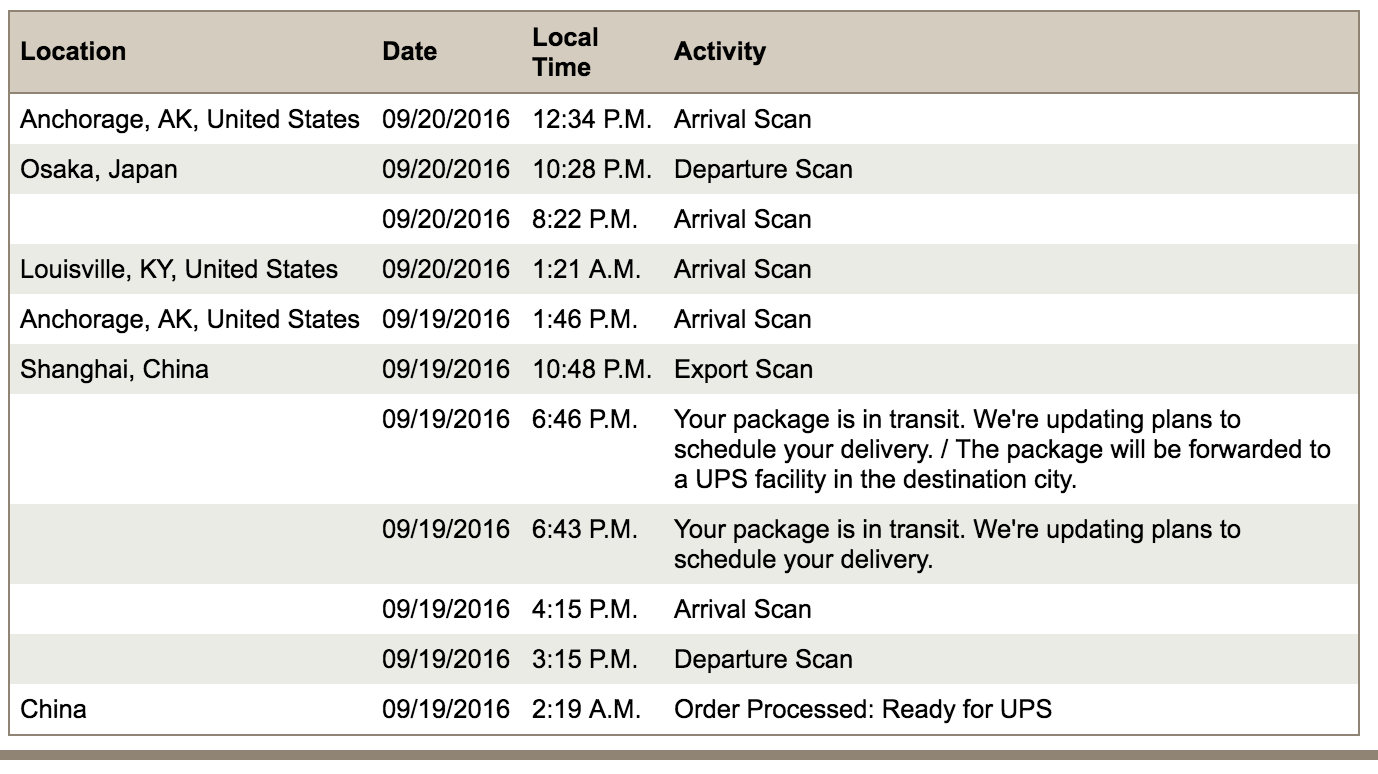Click the 4:15 P.M. Arrival Scan activity
Image resolution: width=1378 pixels, height=774 pixels.
click(x=742, y=610)
